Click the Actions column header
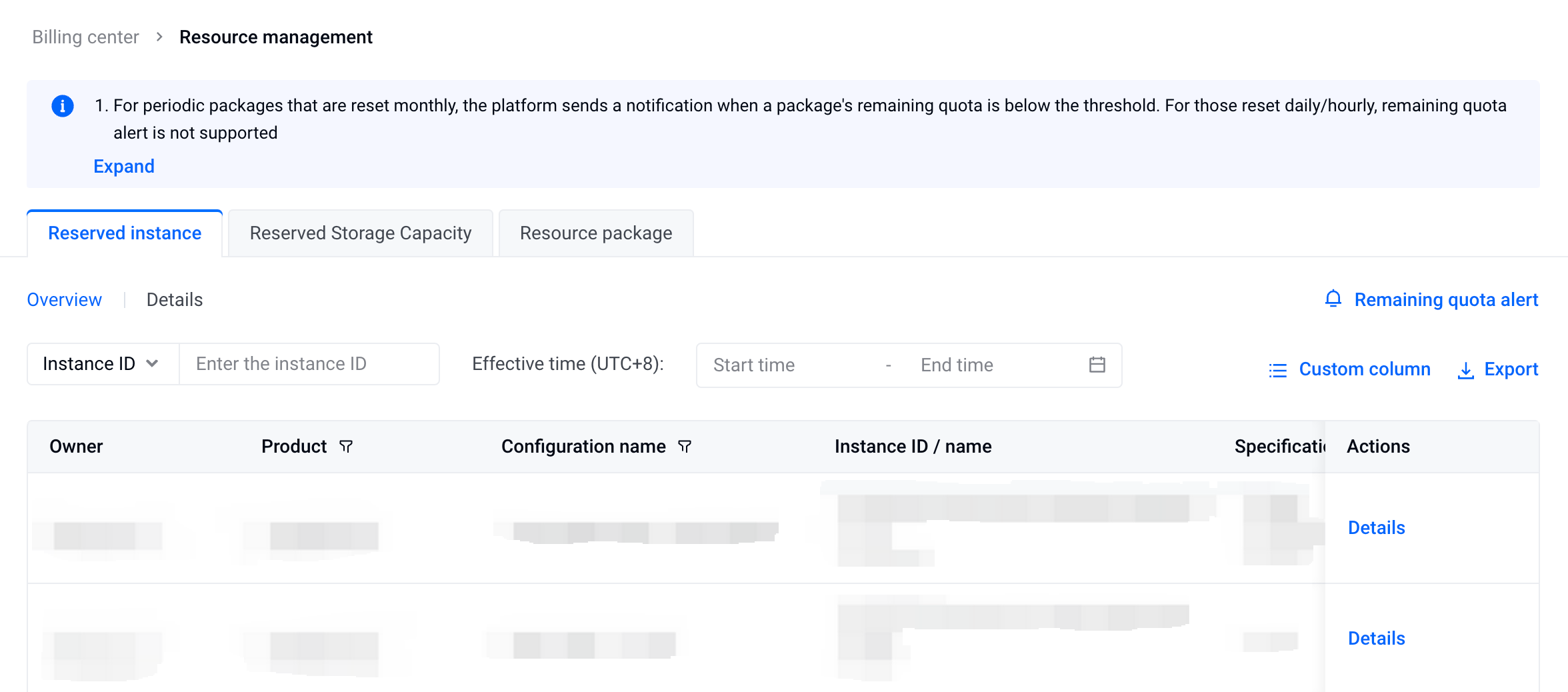This screenshot has height=692, width=1568. coord(1378,447)
